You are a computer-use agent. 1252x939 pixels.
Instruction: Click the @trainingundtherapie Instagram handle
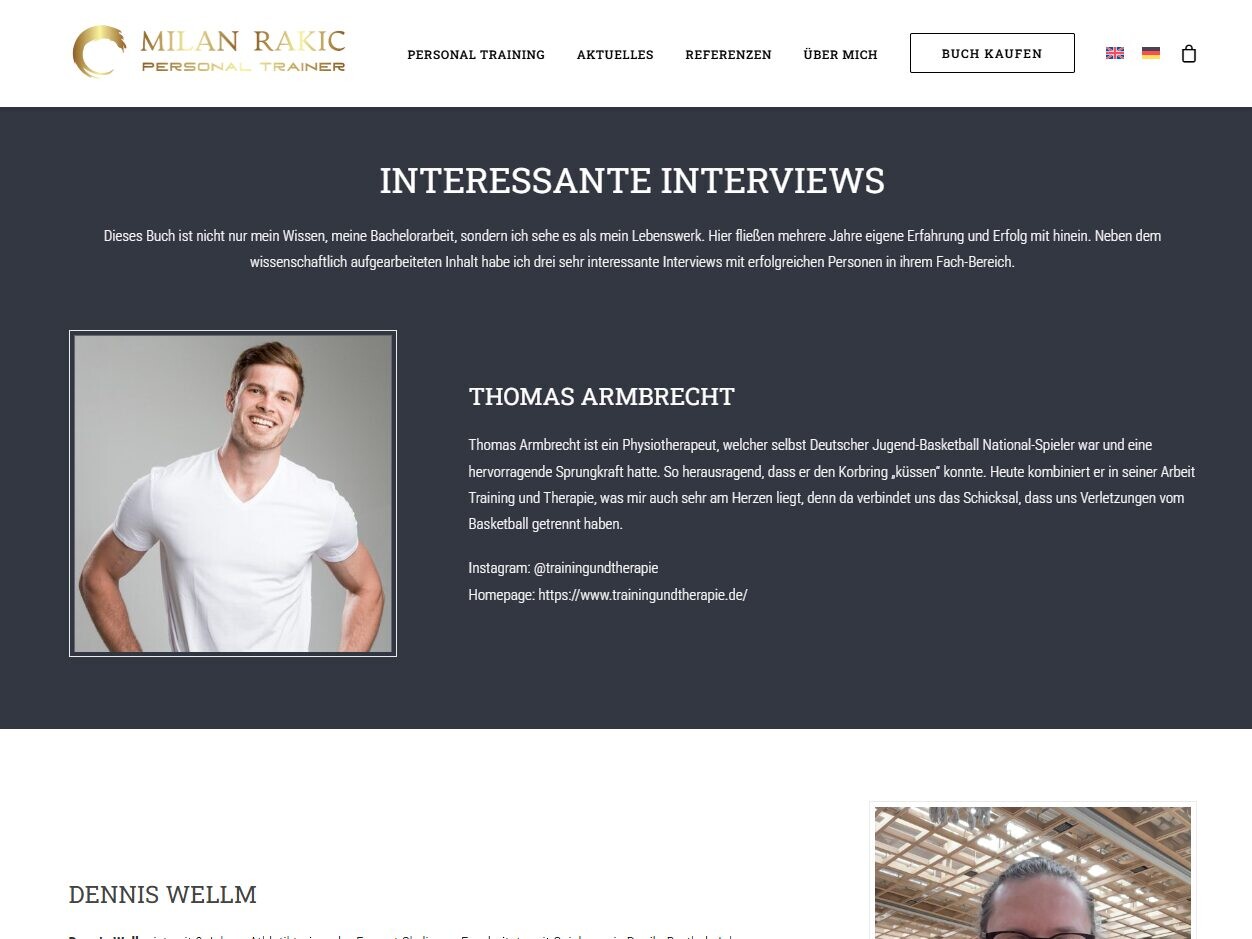coord(596,567)
